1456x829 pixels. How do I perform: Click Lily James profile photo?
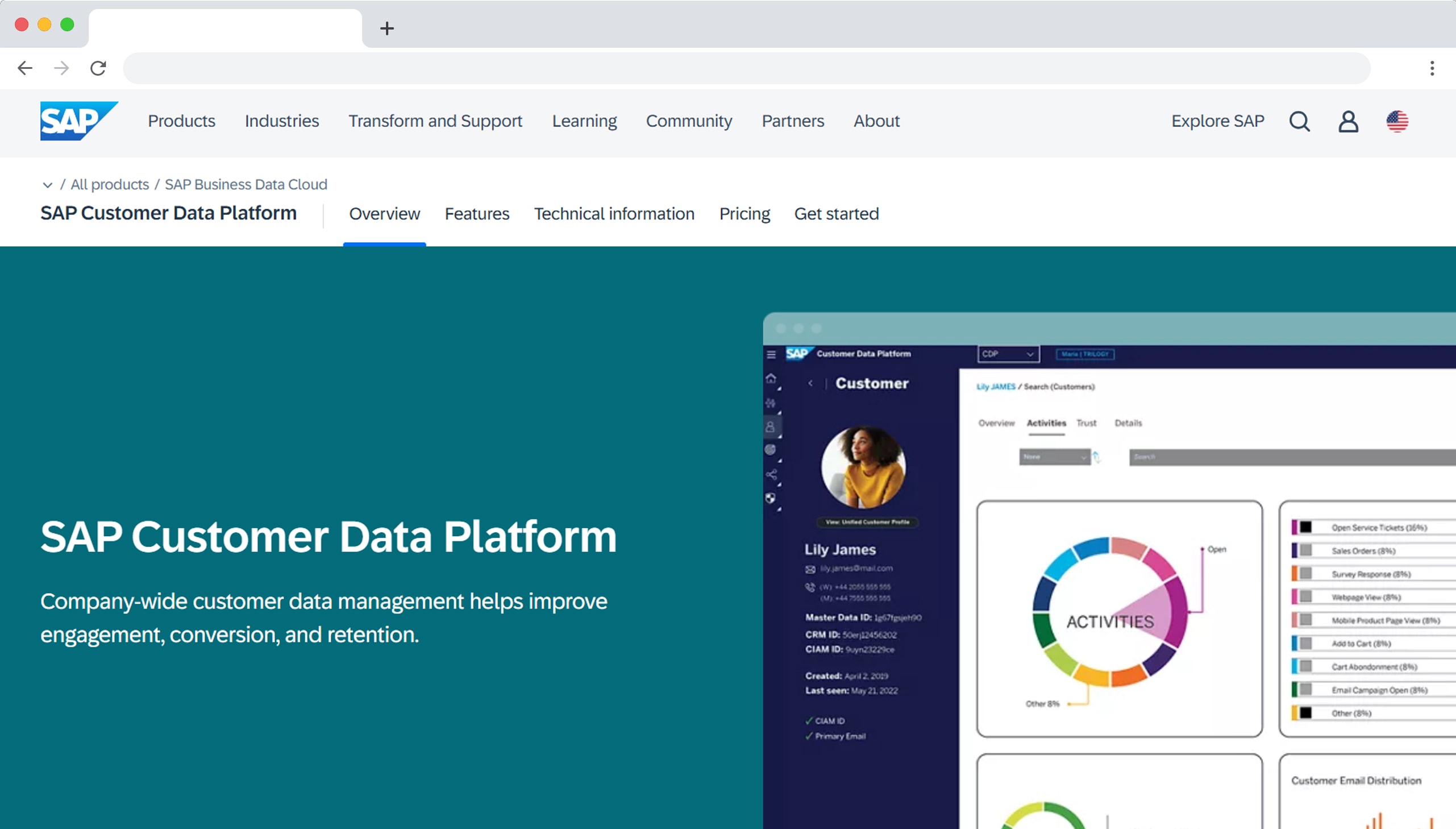[x=863, y=466]
